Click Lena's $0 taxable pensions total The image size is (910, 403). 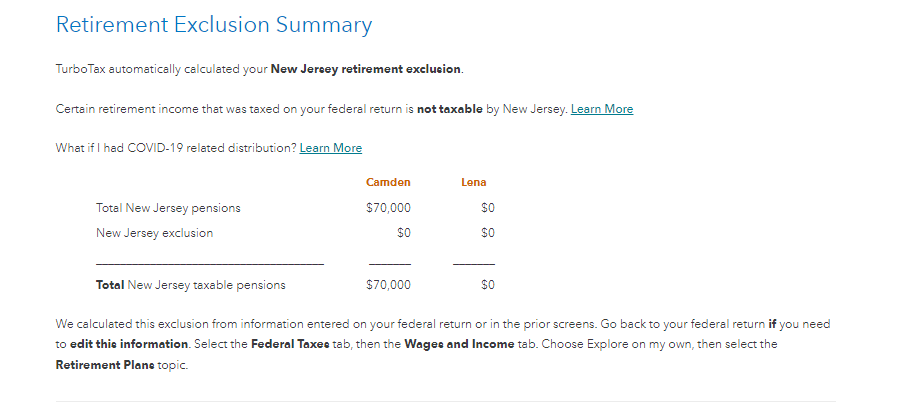click(488, 285)
